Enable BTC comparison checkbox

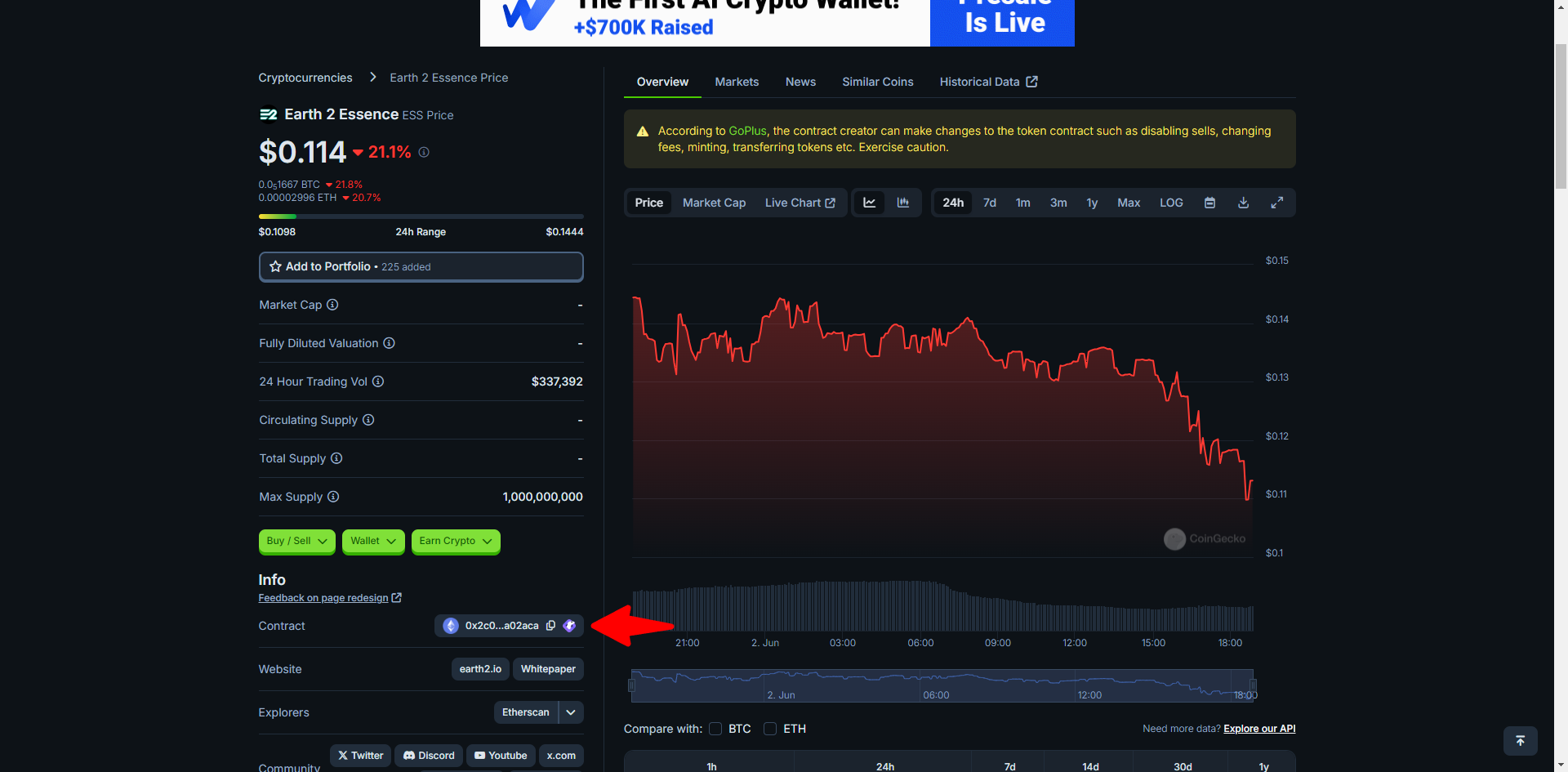point(715,729)
